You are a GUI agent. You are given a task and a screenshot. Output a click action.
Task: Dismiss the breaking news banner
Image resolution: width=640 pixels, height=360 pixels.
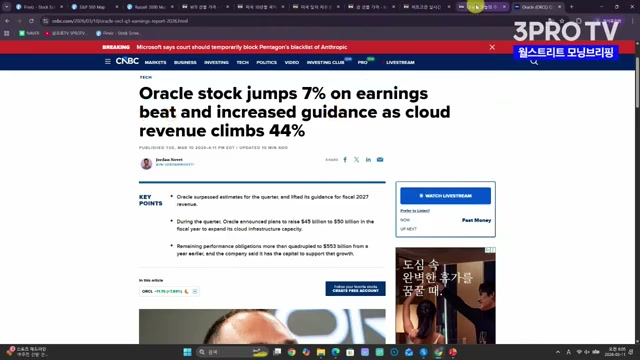(492, 47)
